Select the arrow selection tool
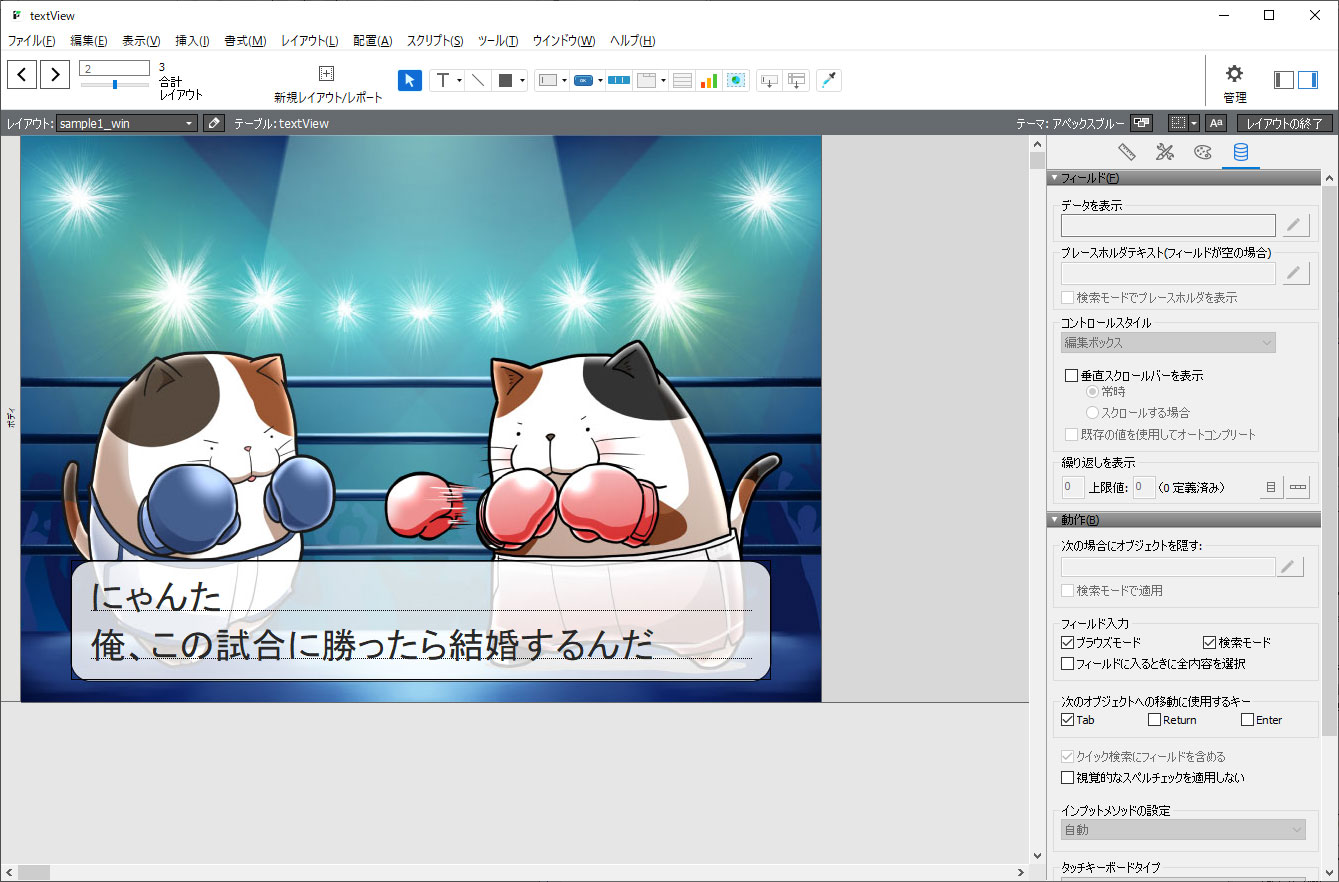 (410, 81)
